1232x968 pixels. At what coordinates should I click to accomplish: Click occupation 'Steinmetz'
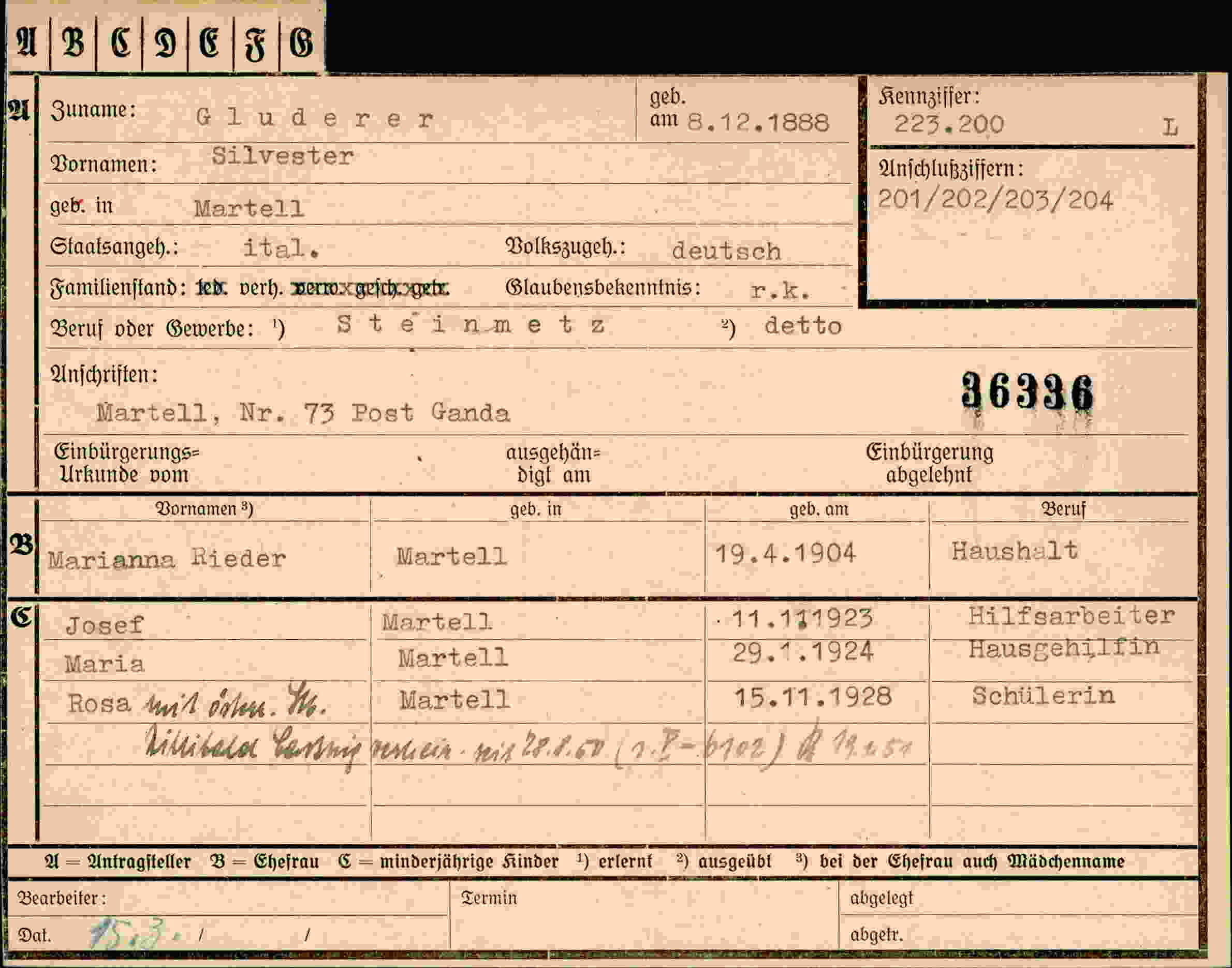pyautogui.click(x=471, y=324)
